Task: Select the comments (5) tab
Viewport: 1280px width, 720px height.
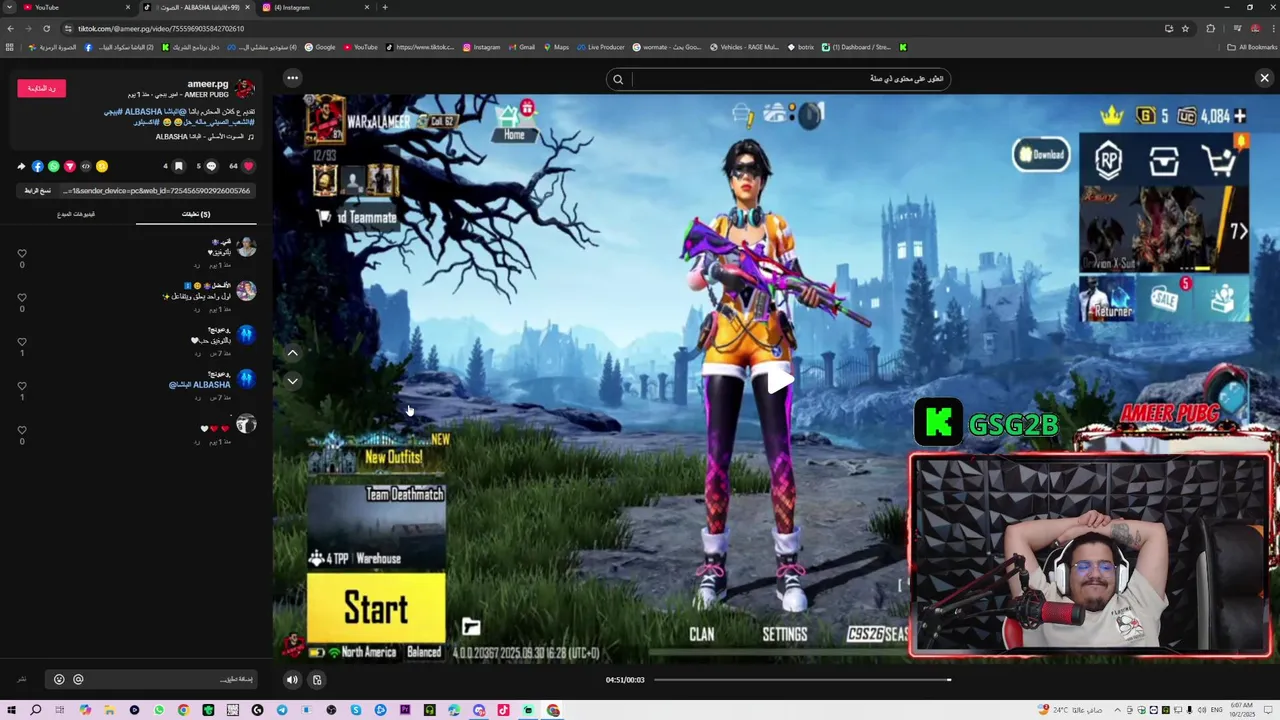Action: click(x=196, y=214)
